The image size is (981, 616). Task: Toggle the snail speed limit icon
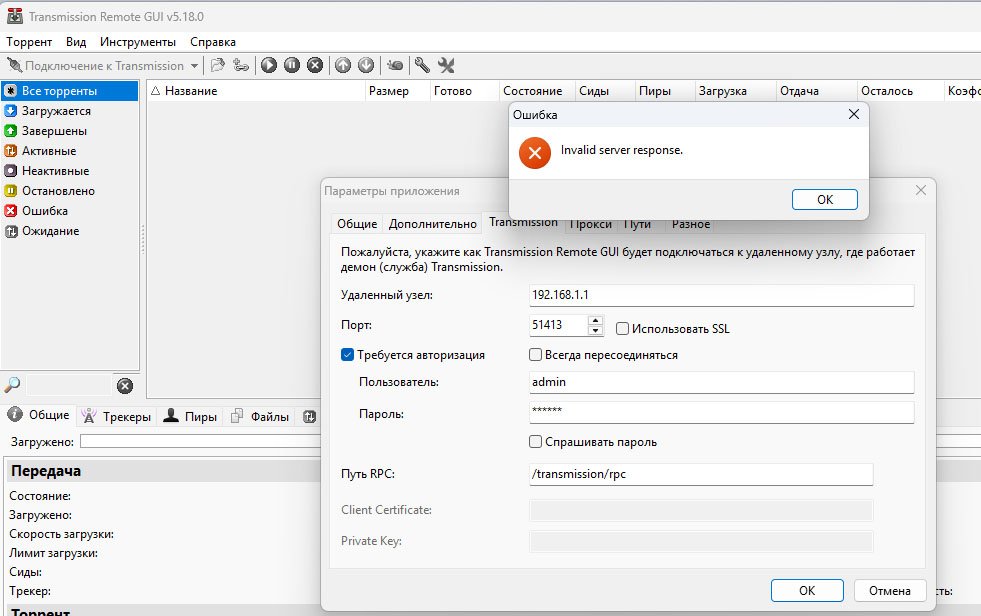[395, 66]
